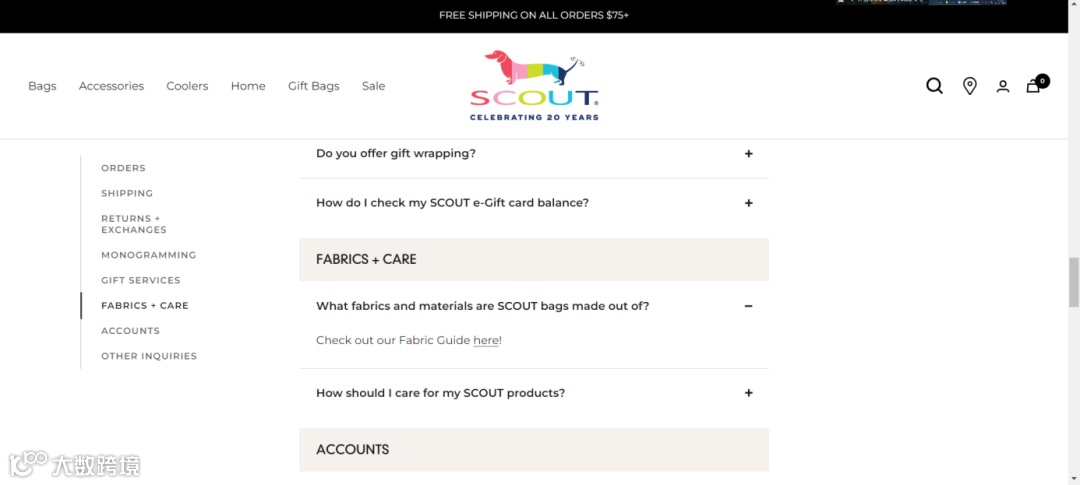Open the Accessories menu
The image size is (1080, 485).
(111, 86)
